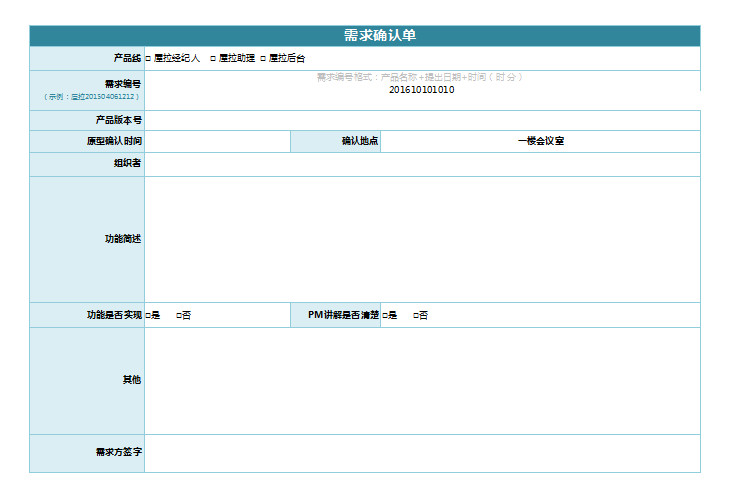This screenshot has height=497, width=734.
Task: Click the gray 需求编号格式 hint text
Action: click(x=419, y=77)
